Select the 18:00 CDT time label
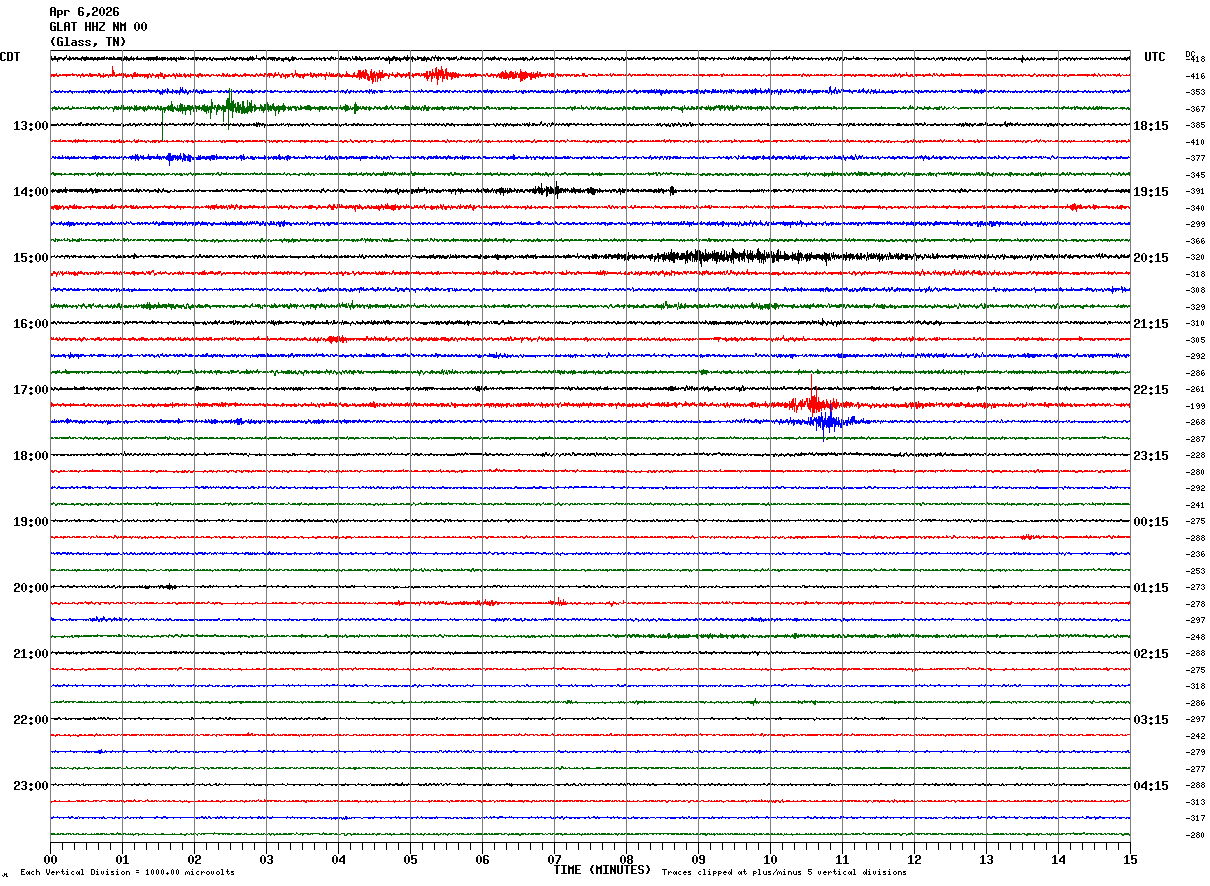 pyautogui.click(x=31, y=456)
